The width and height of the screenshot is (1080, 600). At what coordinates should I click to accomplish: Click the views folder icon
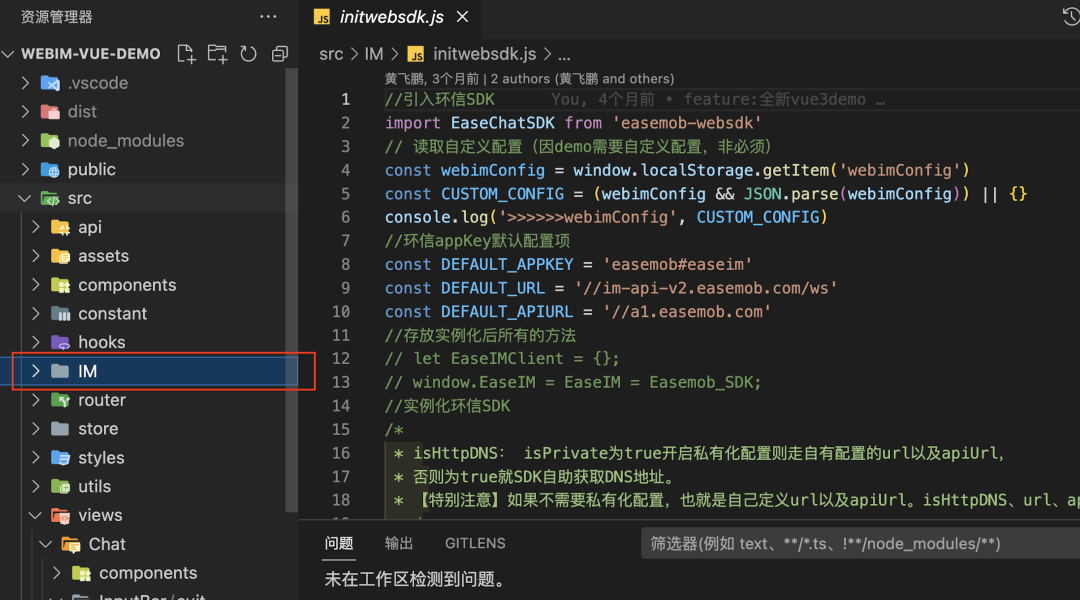click(61, 515)
